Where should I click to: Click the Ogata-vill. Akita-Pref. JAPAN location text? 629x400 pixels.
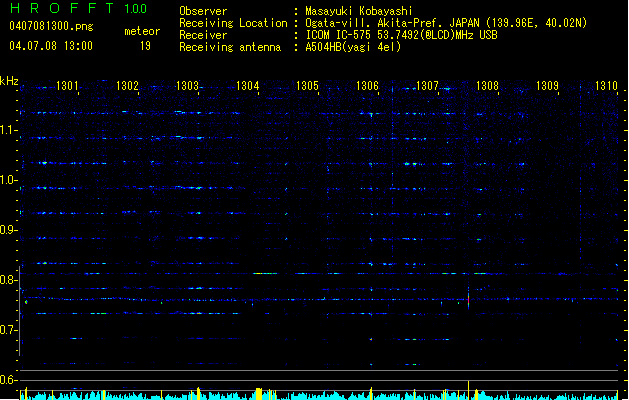[446, 23]
